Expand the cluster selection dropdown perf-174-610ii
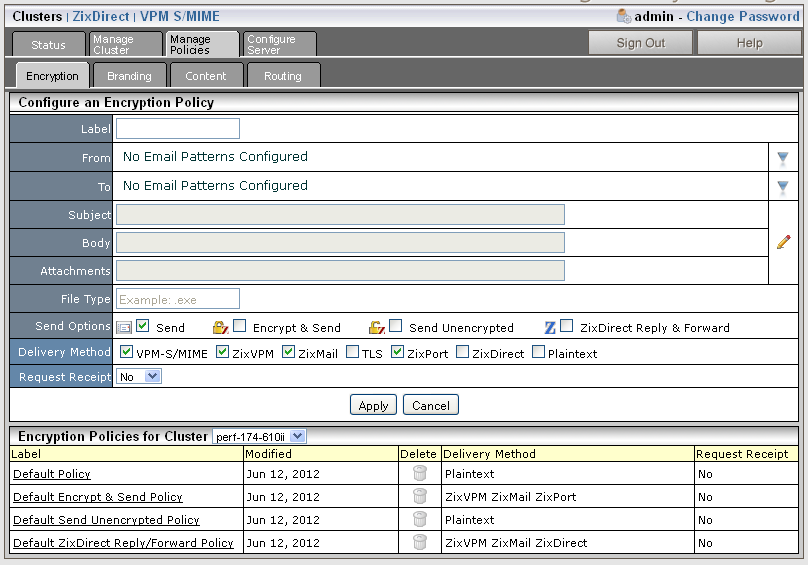 point(260,436)
